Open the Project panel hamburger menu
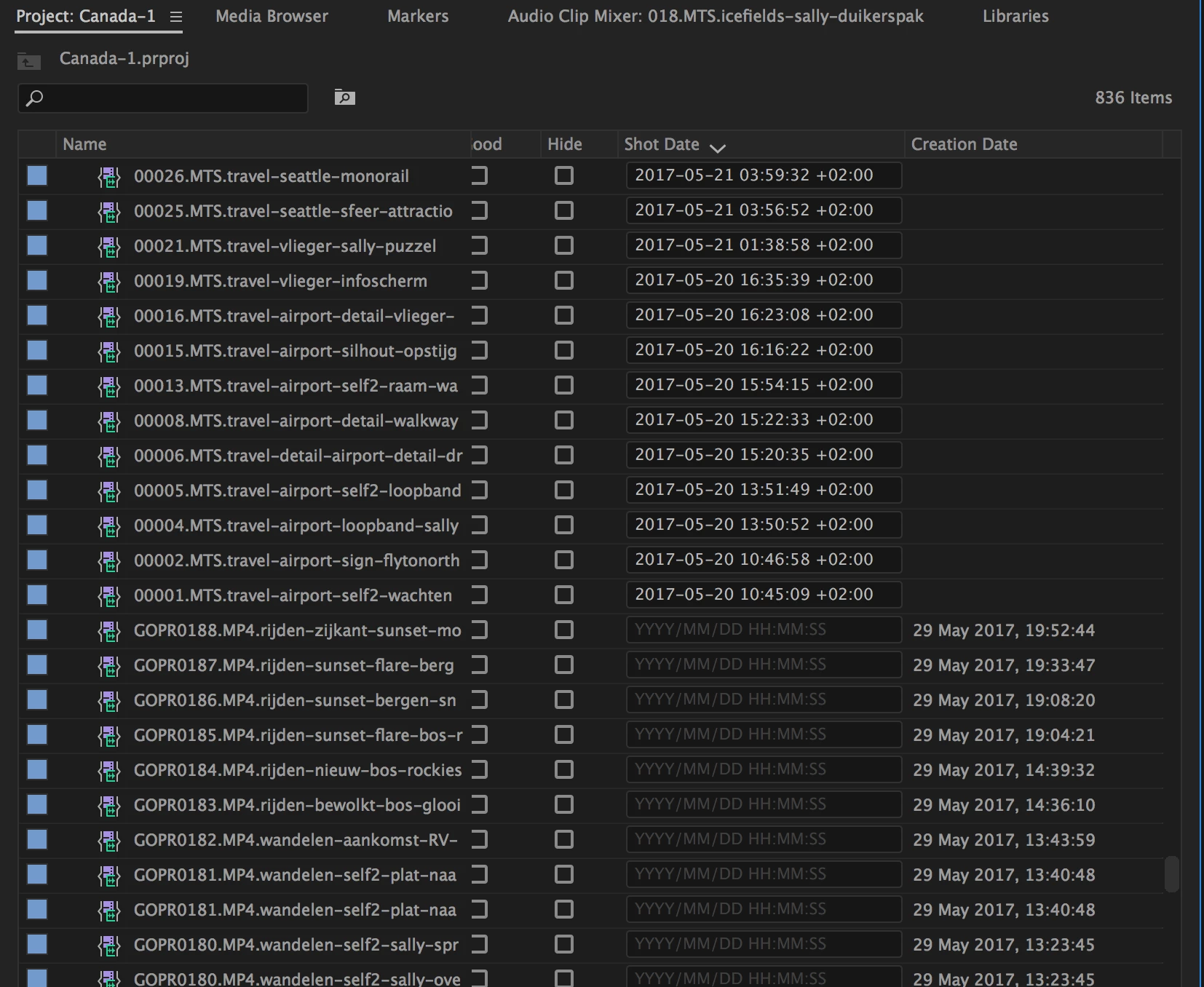Image resolution: width=1204 pixels, height=987 pixels. (x=175, y=17)
